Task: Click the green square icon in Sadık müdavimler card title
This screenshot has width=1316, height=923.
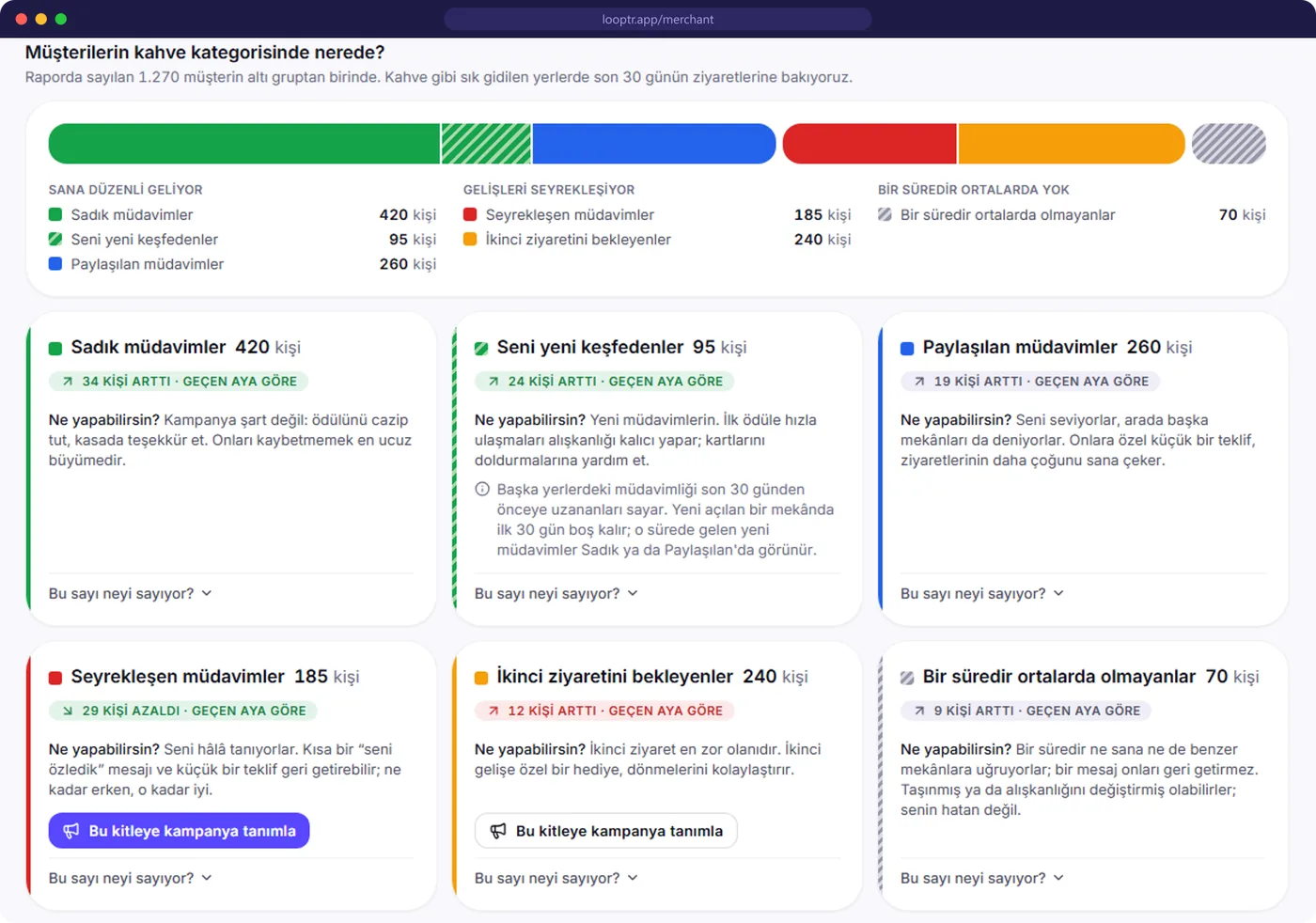Action: coord(55,349)
